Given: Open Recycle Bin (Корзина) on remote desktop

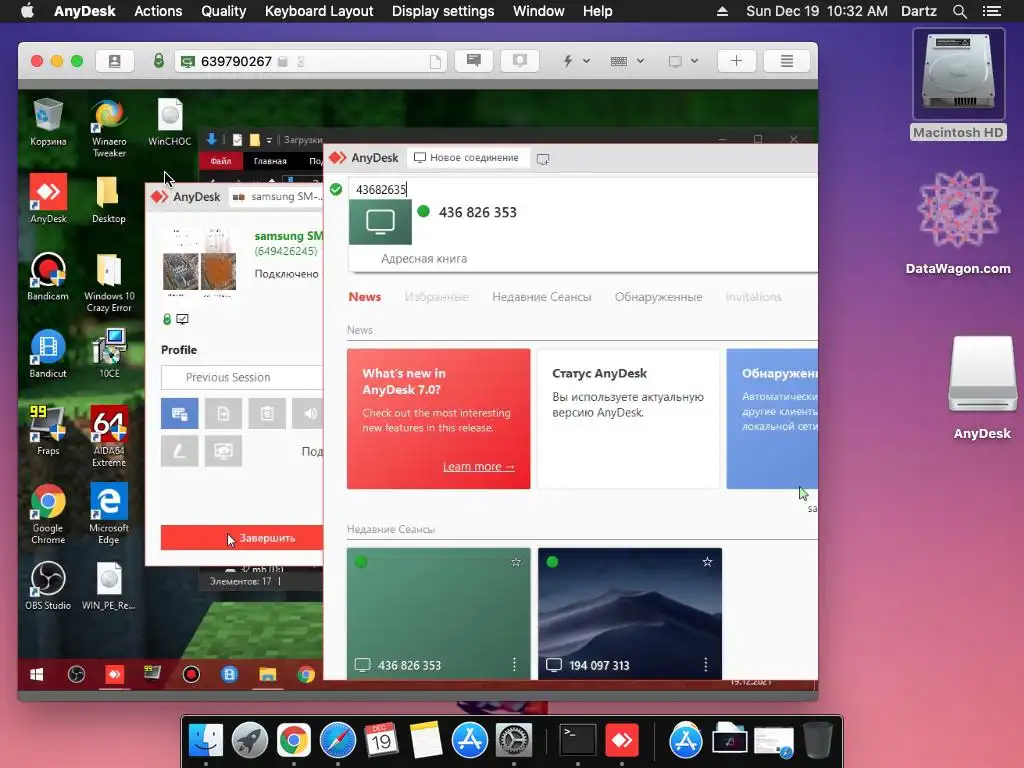Looking at the screenshot, I should pos(48,122).
